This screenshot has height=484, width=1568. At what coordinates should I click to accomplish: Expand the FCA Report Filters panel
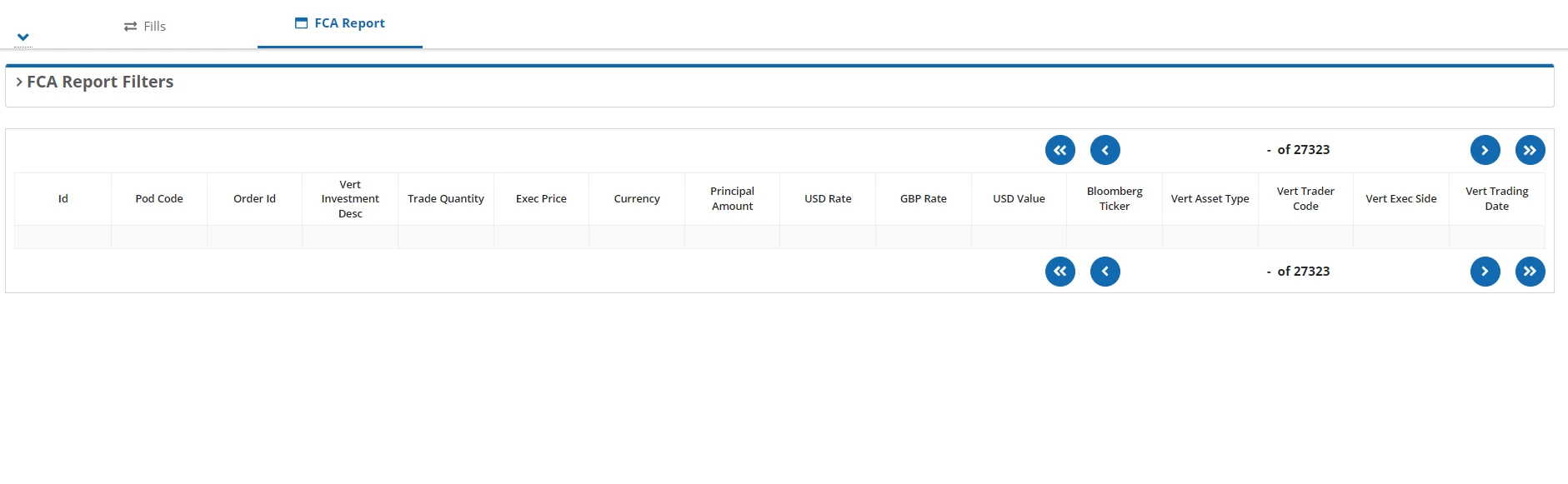pyautogui.click(x=94, y=82)
